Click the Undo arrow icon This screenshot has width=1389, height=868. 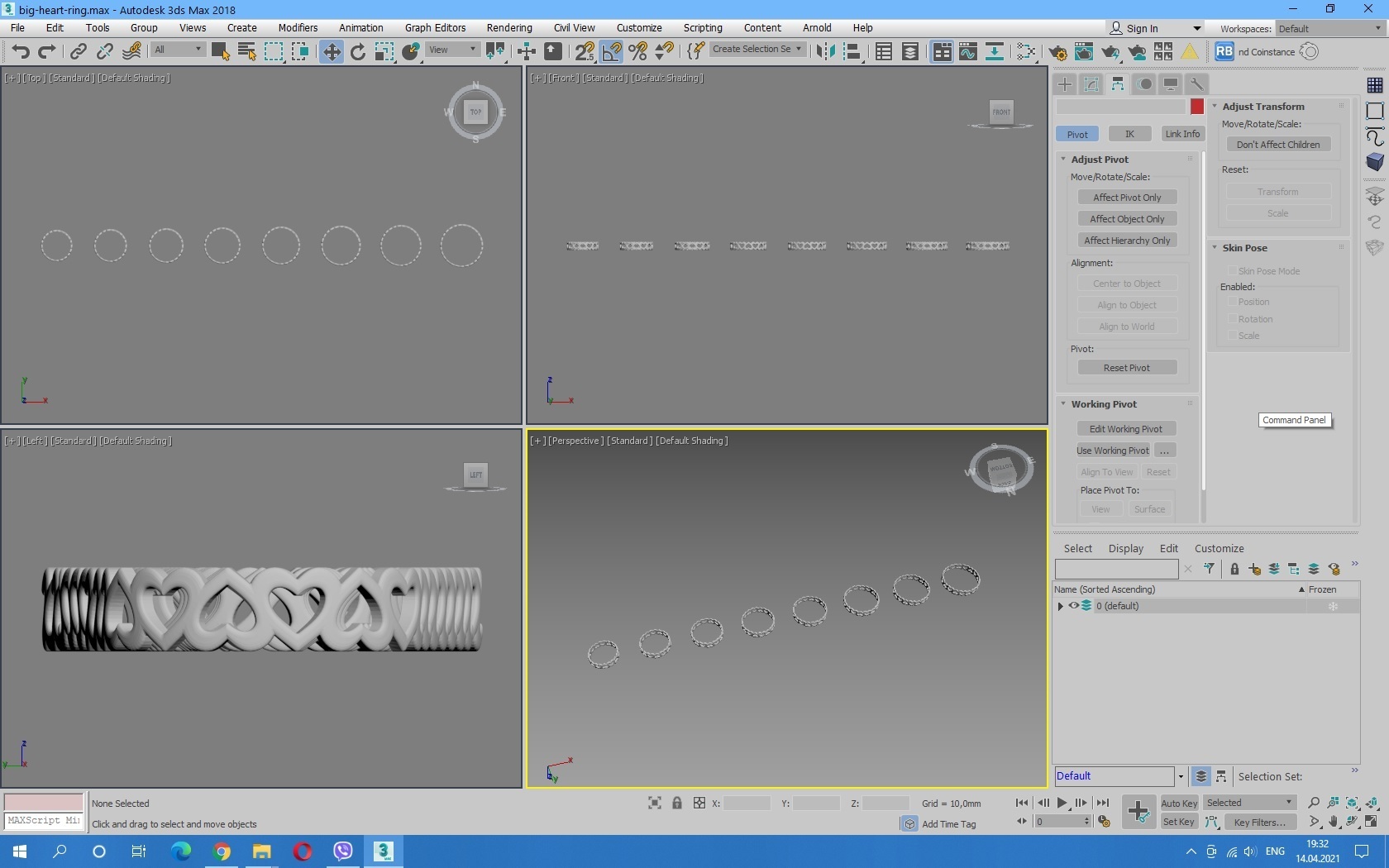click(21, 52)
